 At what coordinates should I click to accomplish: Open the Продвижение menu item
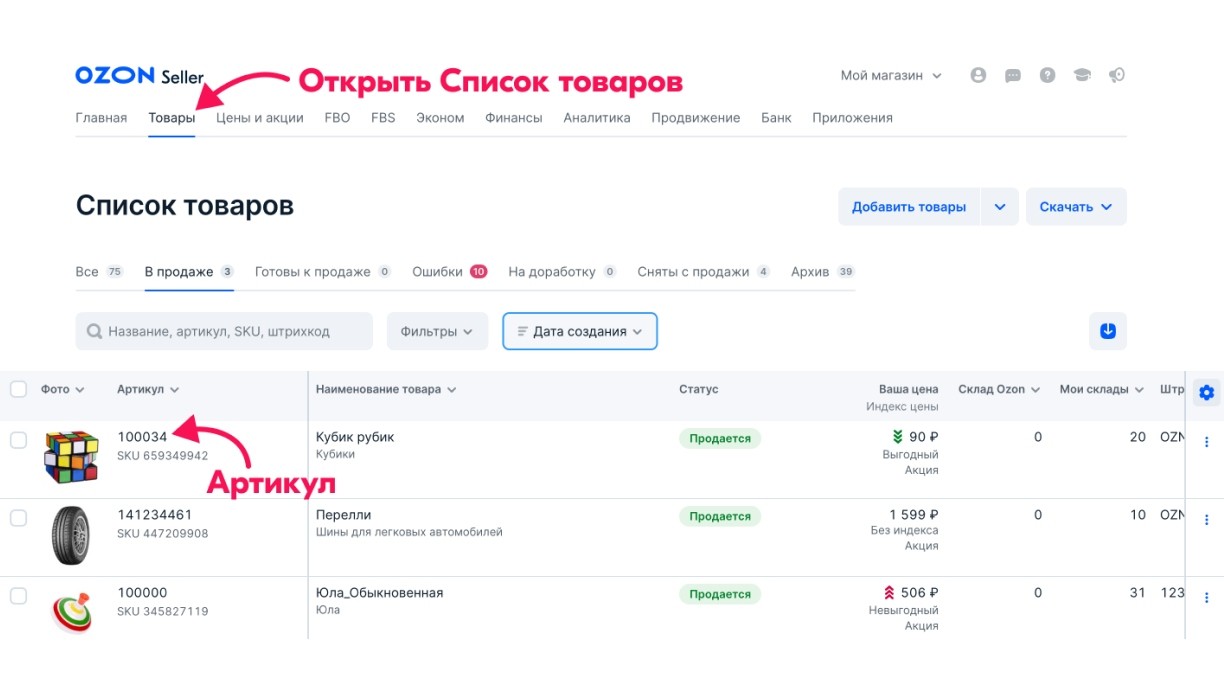pyautogui.click(x=696, y=118)
